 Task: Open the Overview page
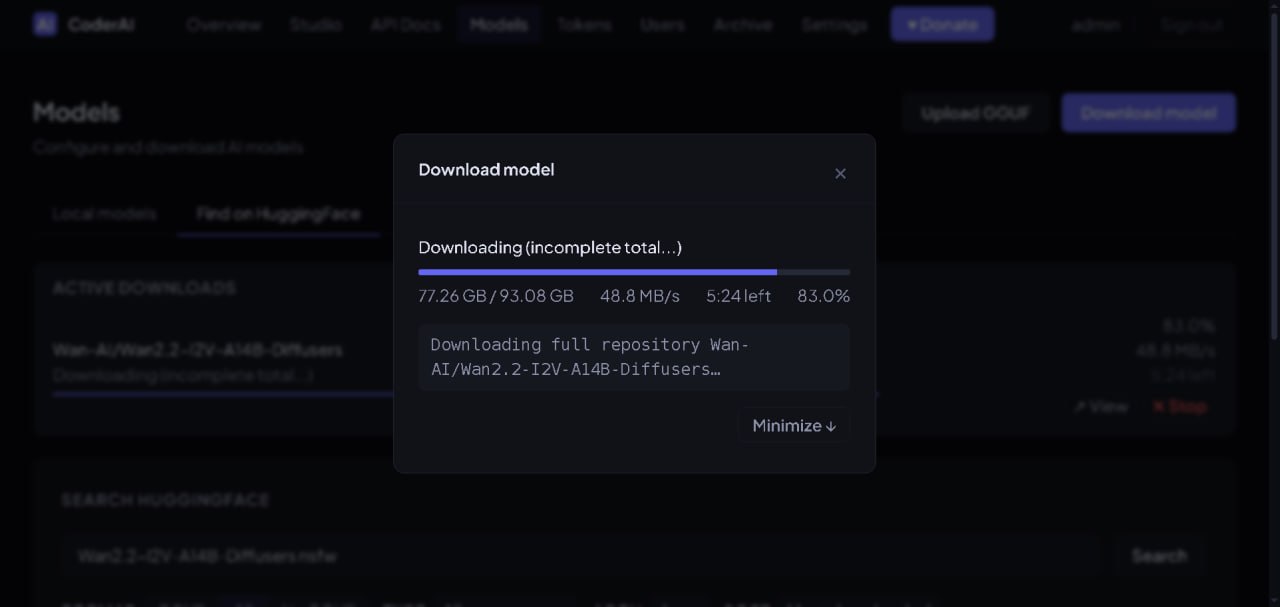point(223,24)
